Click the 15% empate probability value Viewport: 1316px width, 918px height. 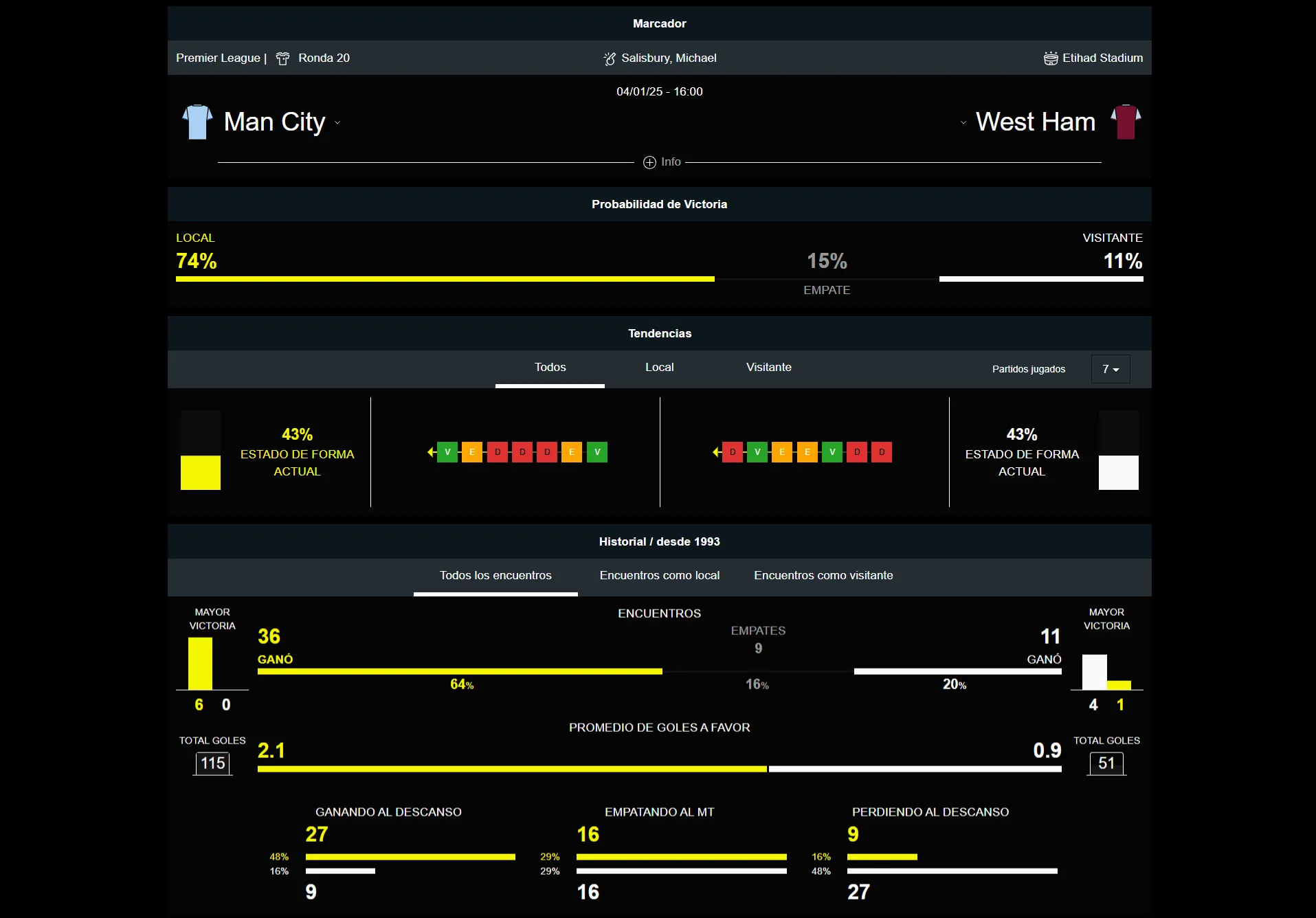[827, 261]
